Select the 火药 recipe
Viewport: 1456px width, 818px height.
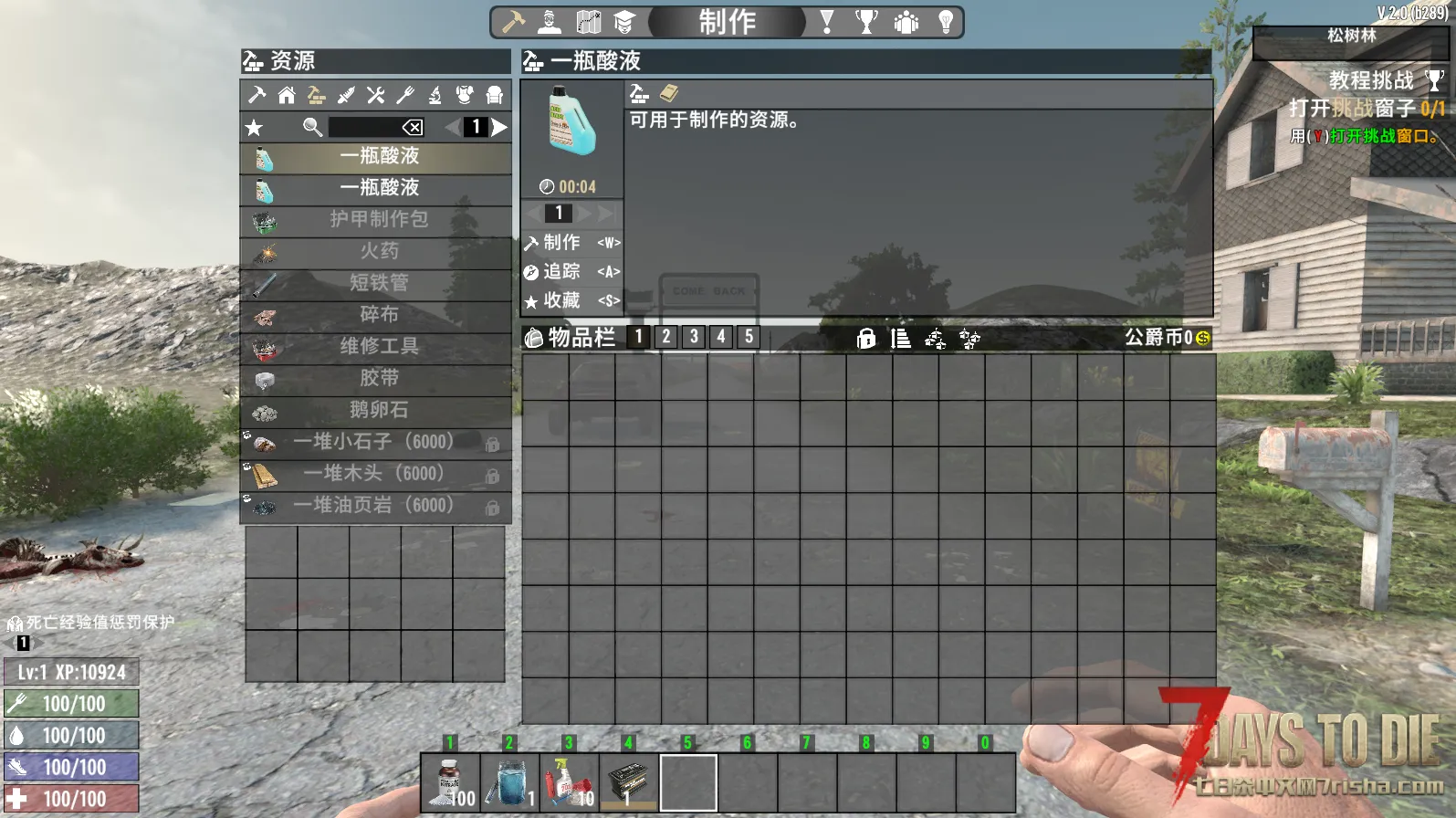375,253
